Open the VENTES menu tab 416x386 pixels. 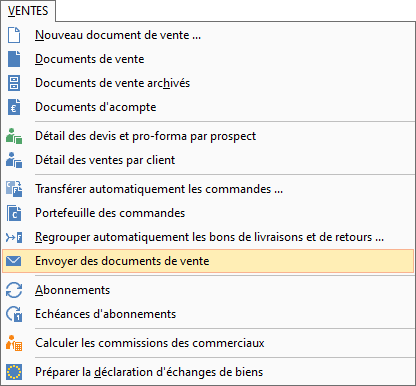coord(28,11)
